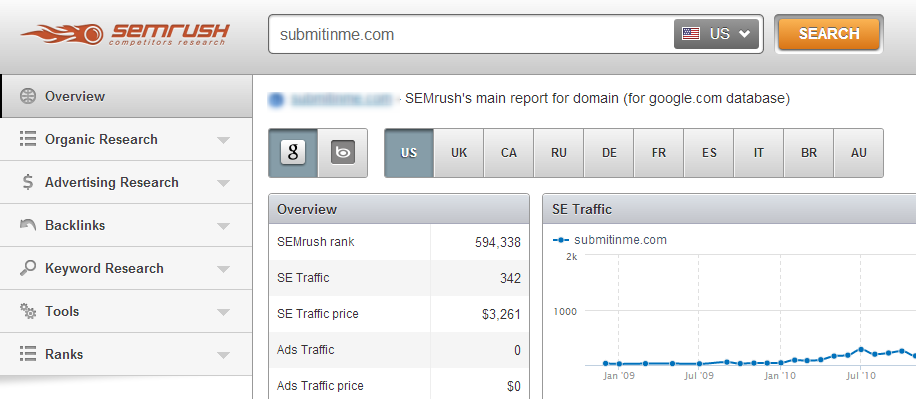Click the Ads Traffic price row label
The height and width of the screenshot is (399, 916).
(x=320, y=386)
